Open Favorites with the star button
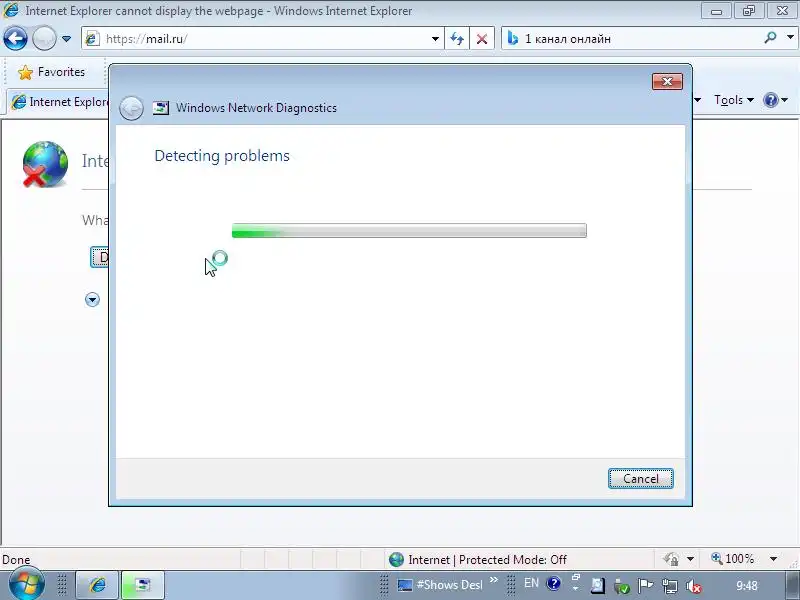This screenshot has width=800, height=600. tap(51, 72)
